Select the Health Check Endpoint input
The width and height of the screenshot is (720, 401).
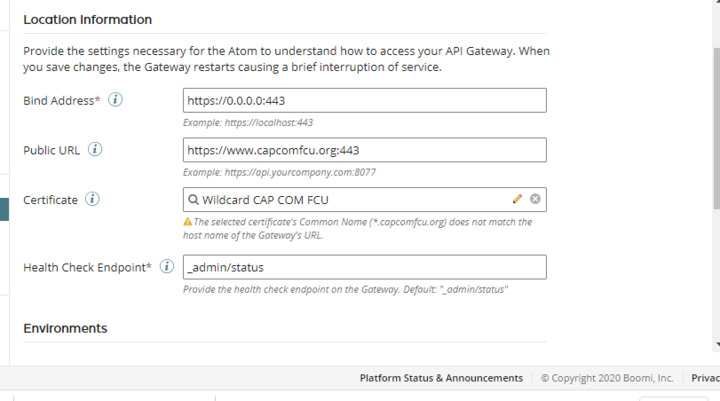coord(365,267)
